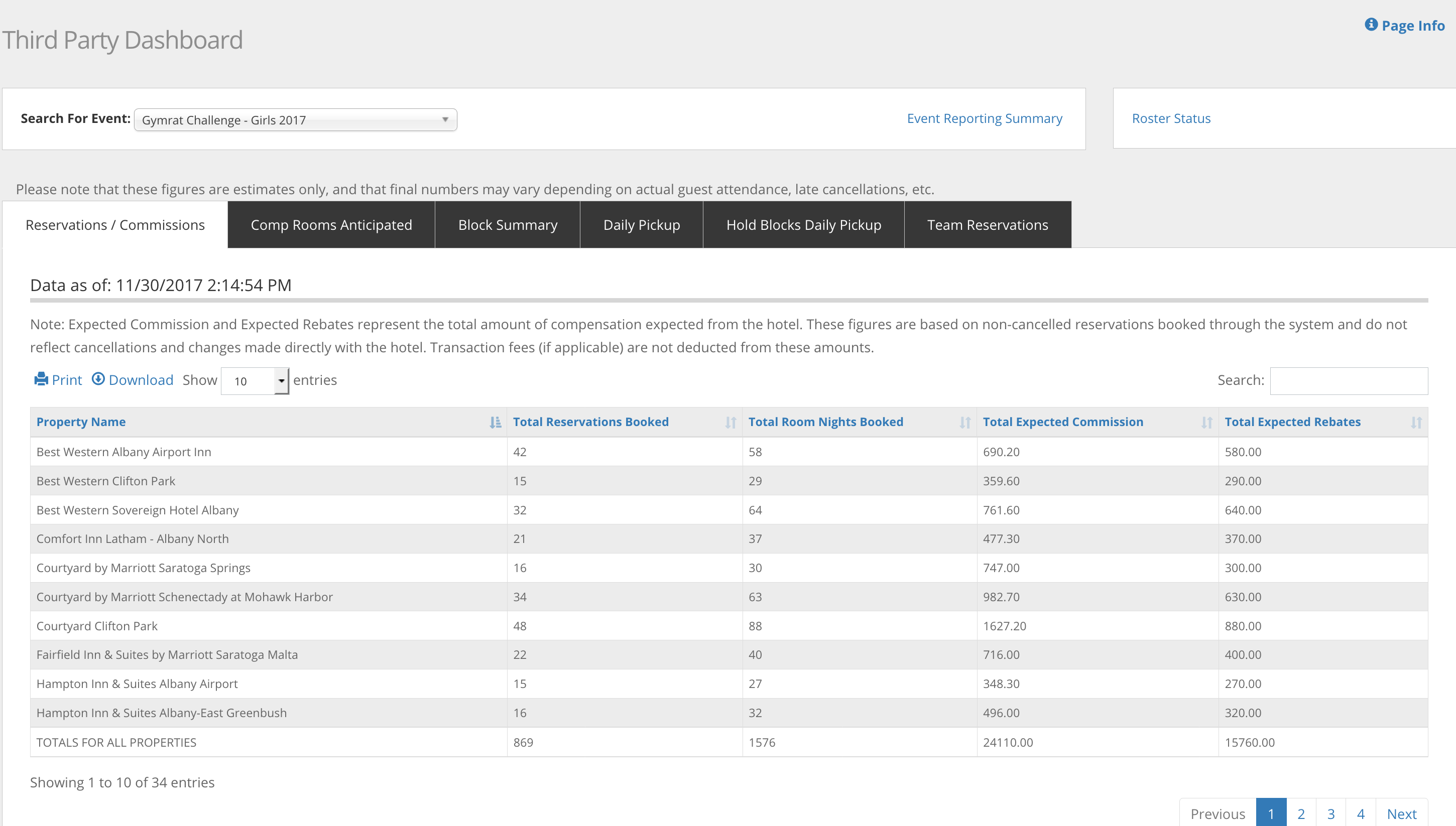The width and height of the screenshot is (1456, 826).
Task: Jump to page 3 of results
Action: pyautogui.click(x=1330, y=813)
